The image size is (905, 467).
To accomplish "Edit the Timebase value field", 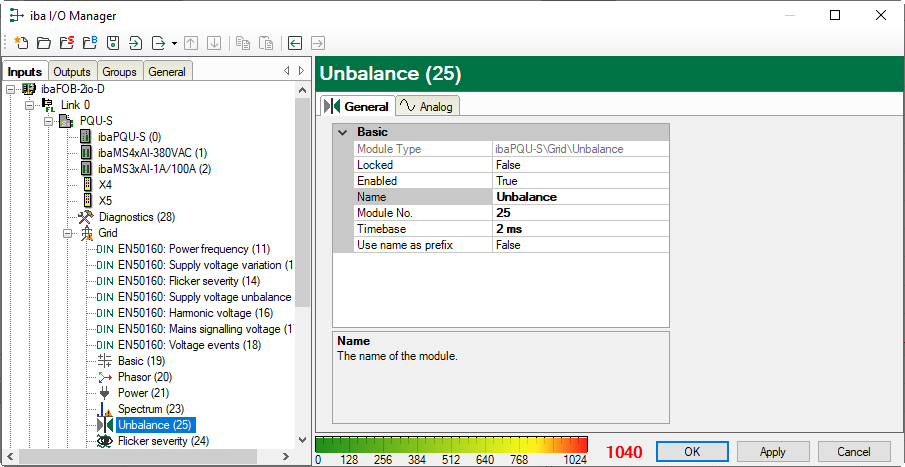I will click(x=579, y=229).
